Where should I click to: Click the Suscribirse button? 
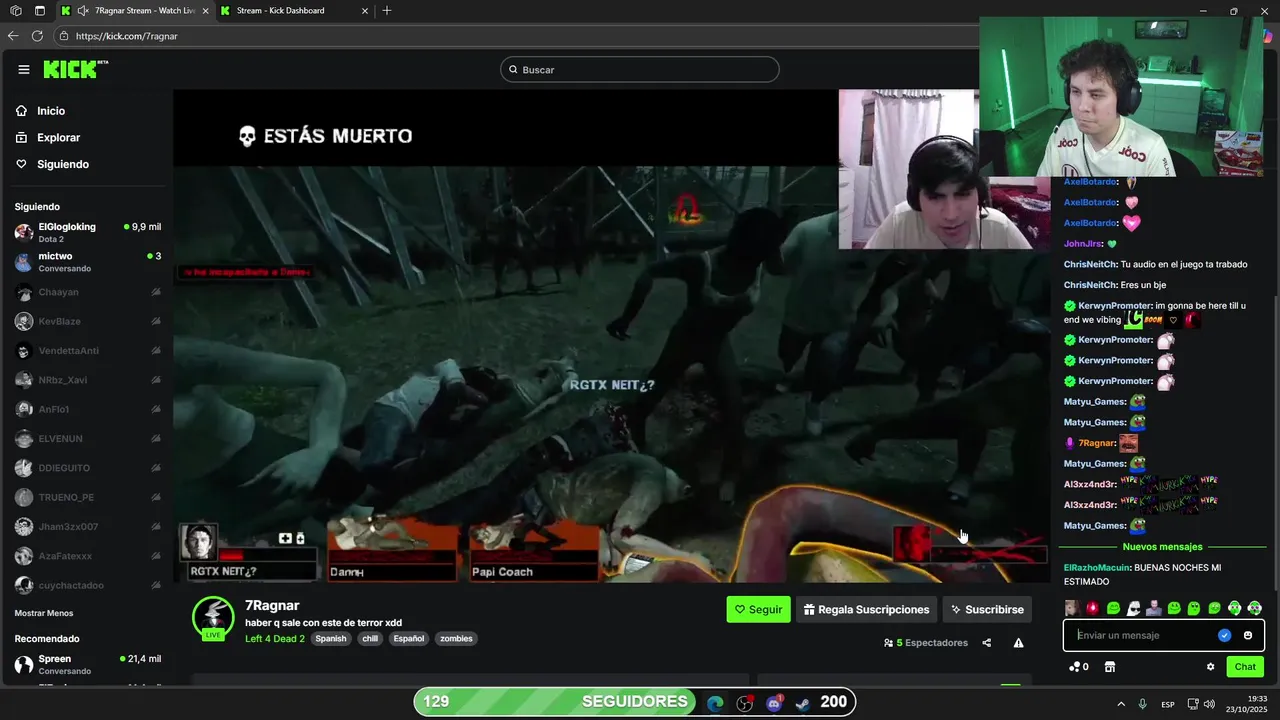pyautogui.click(x=987, y=609)
